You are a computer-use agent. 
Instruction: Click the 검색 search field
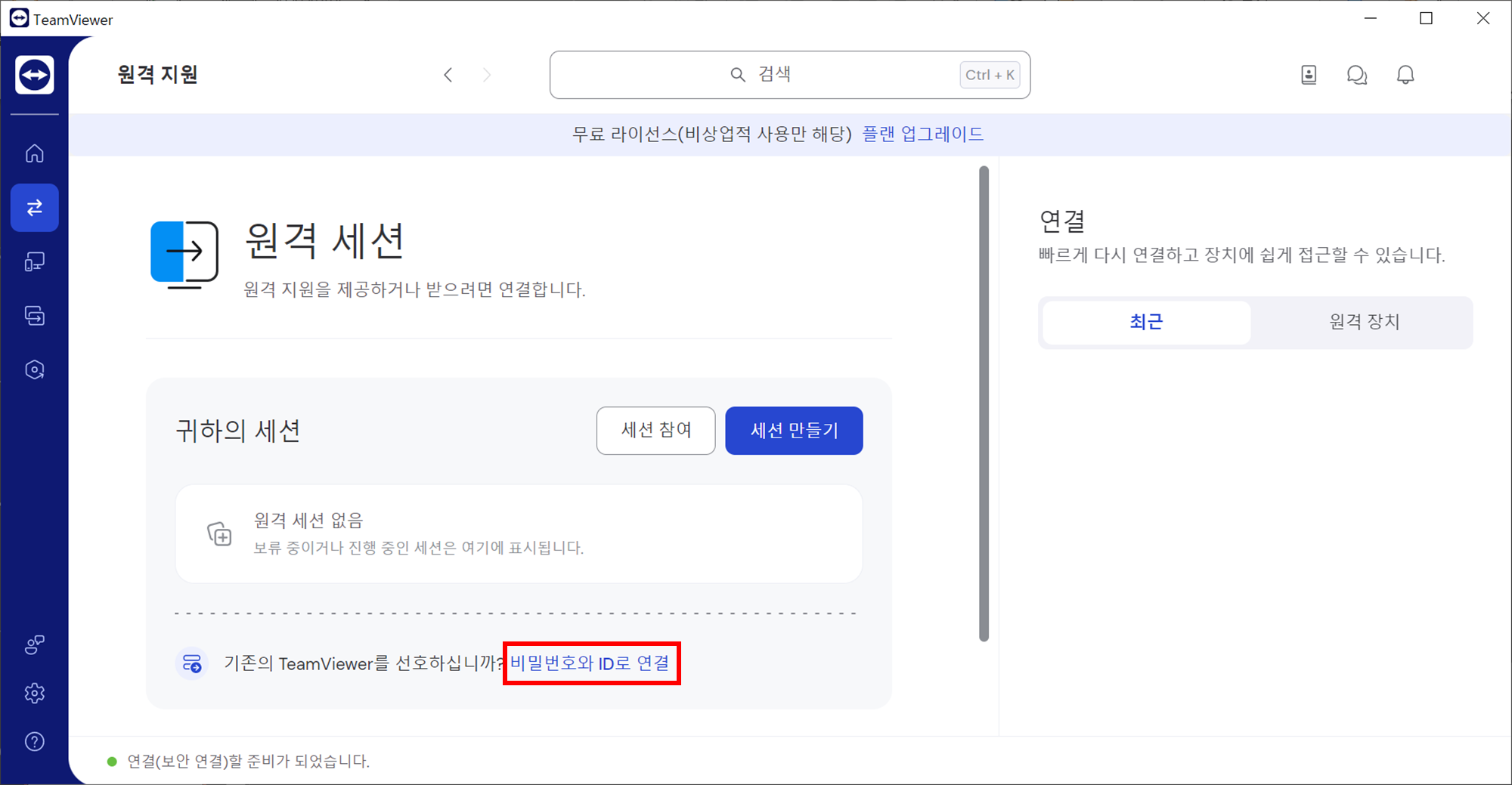pyautogui.click(x=790, y=75)
